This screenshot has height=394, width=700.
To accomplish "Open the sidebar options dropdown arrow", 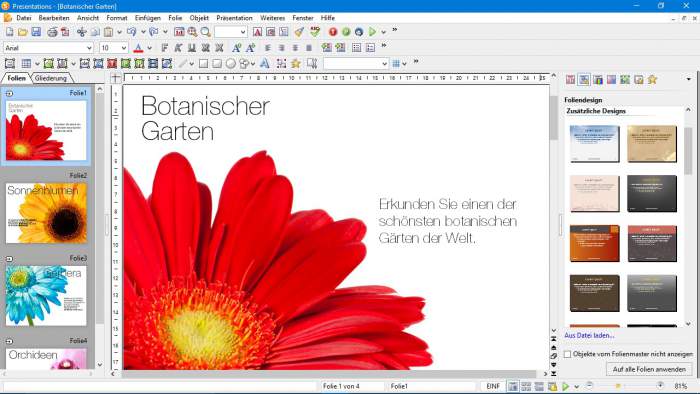I will coord(688,79).
